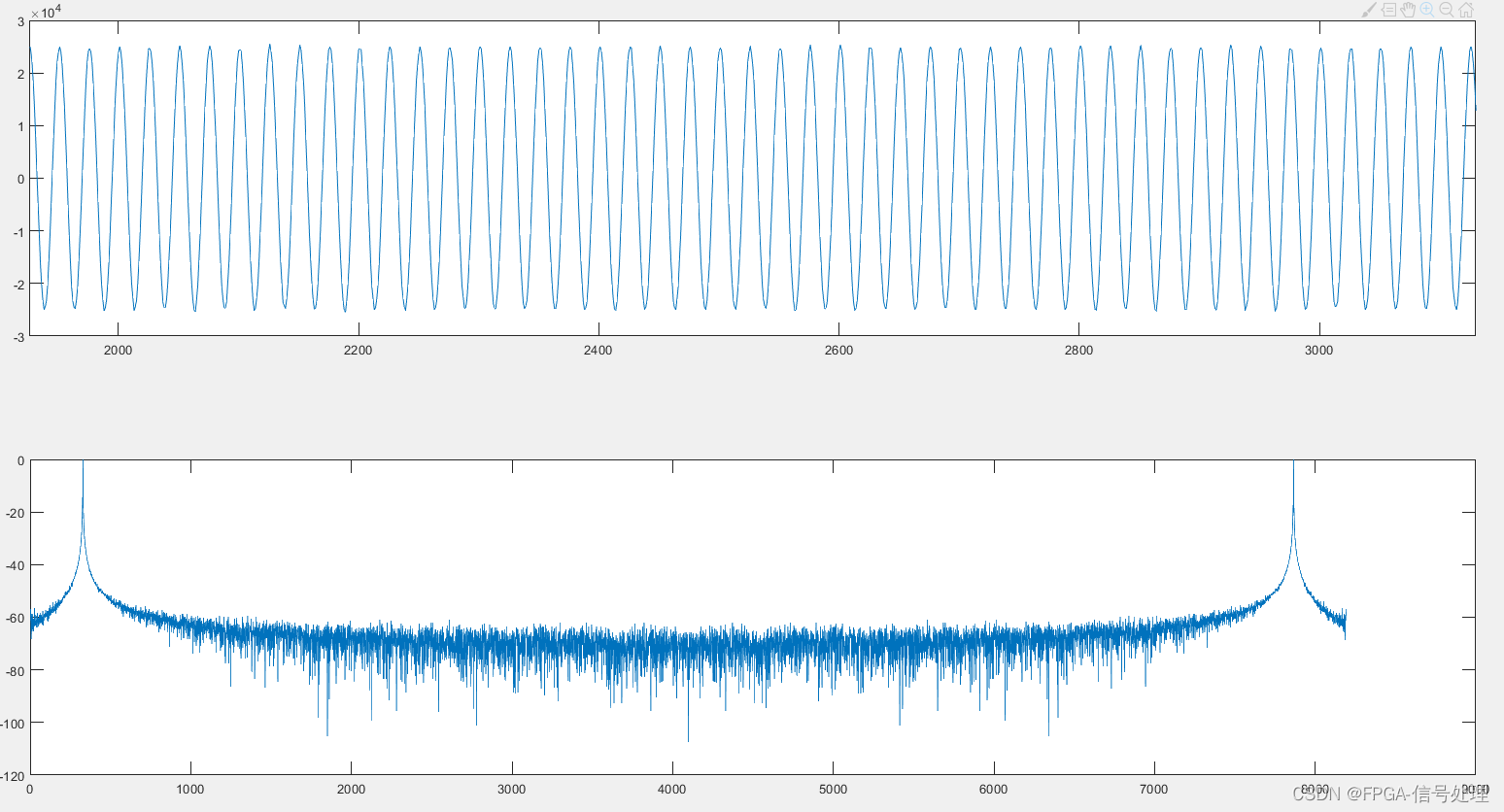Click the 1000 tick label on lower plot
This screenshot has width=1504, height=812.
click(x=190, y=790)
